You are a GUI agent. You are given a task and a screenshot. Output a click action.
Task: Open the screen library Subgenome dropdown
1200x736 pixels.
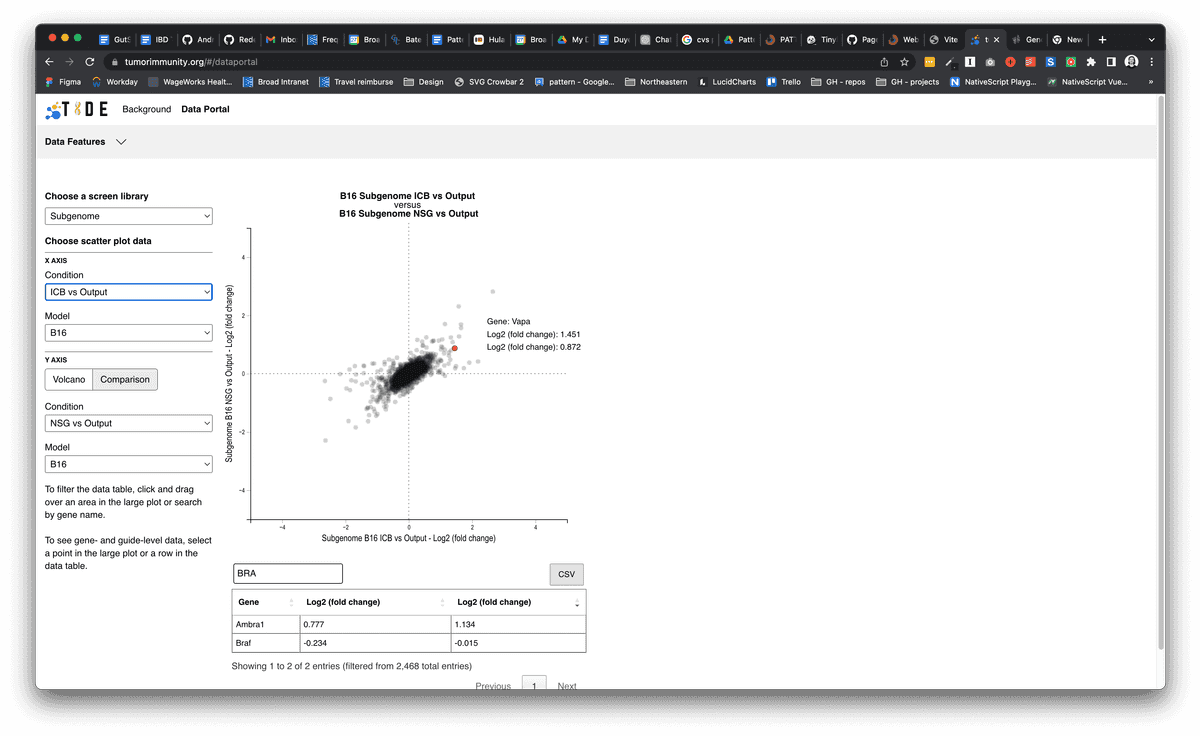point(128,216)
